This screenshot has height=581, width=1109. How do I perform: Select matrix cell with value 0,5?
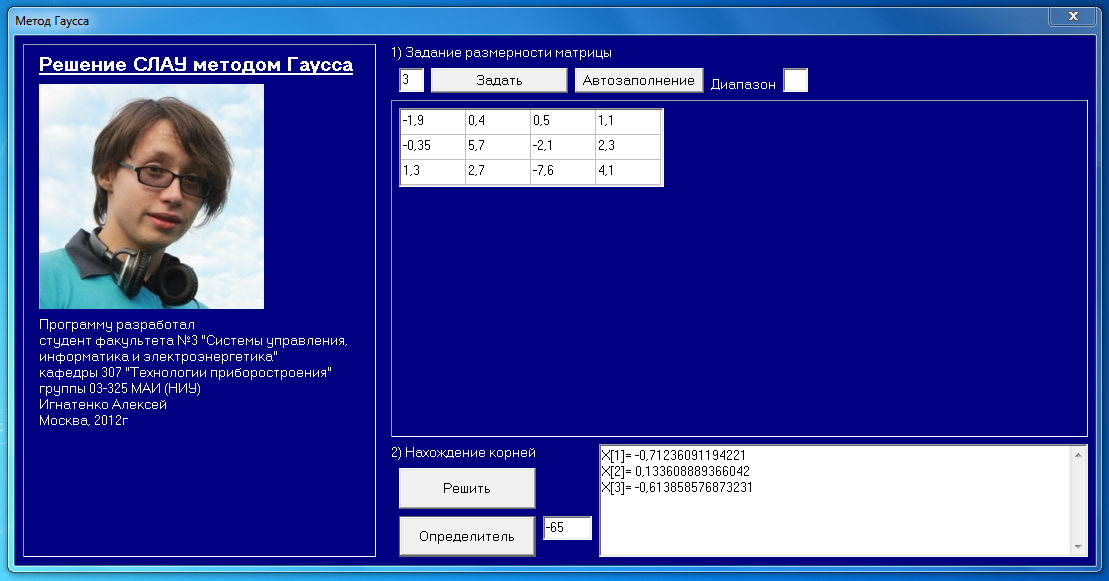(x=563, y=121)
